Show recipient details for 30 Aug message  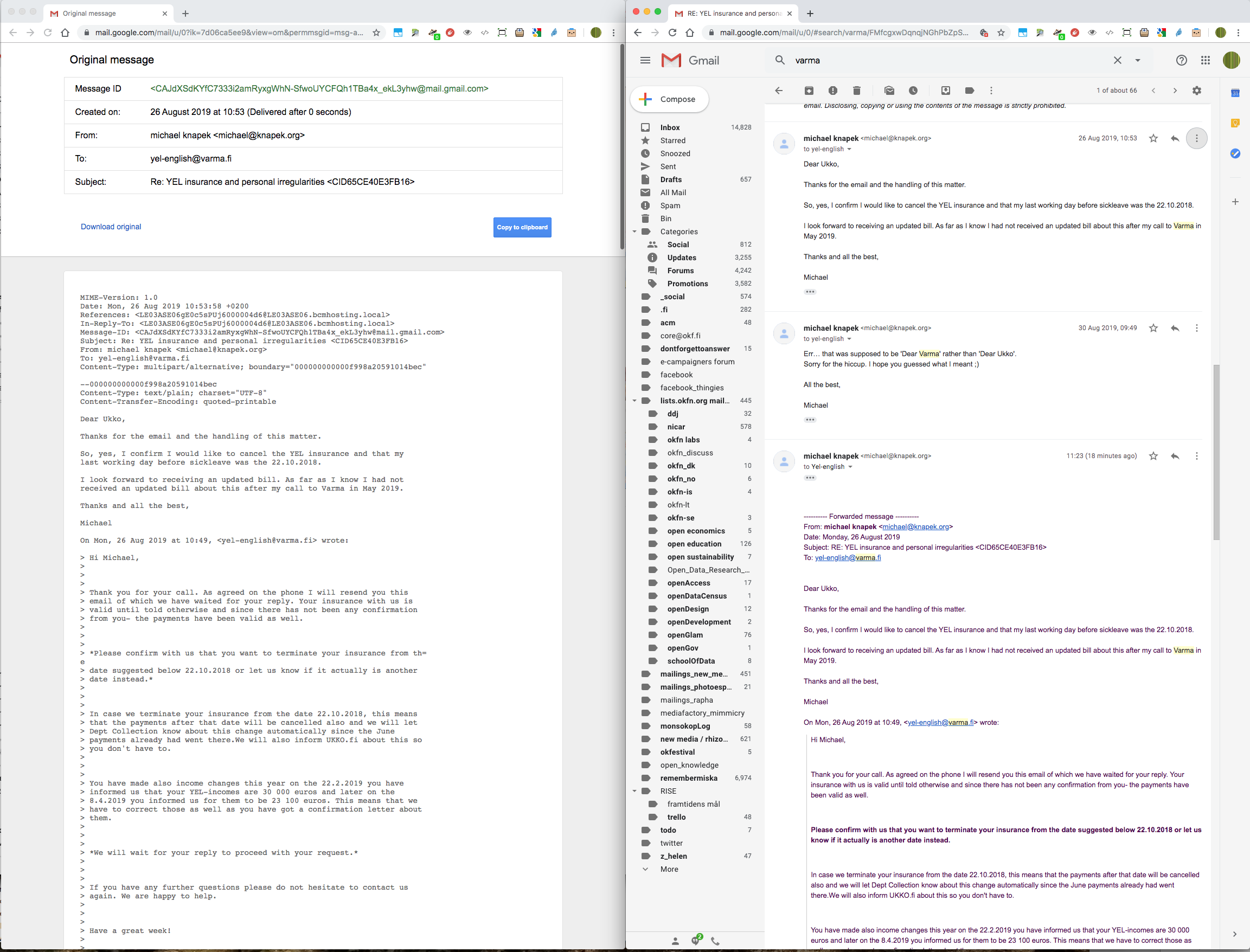pos(849,339)
